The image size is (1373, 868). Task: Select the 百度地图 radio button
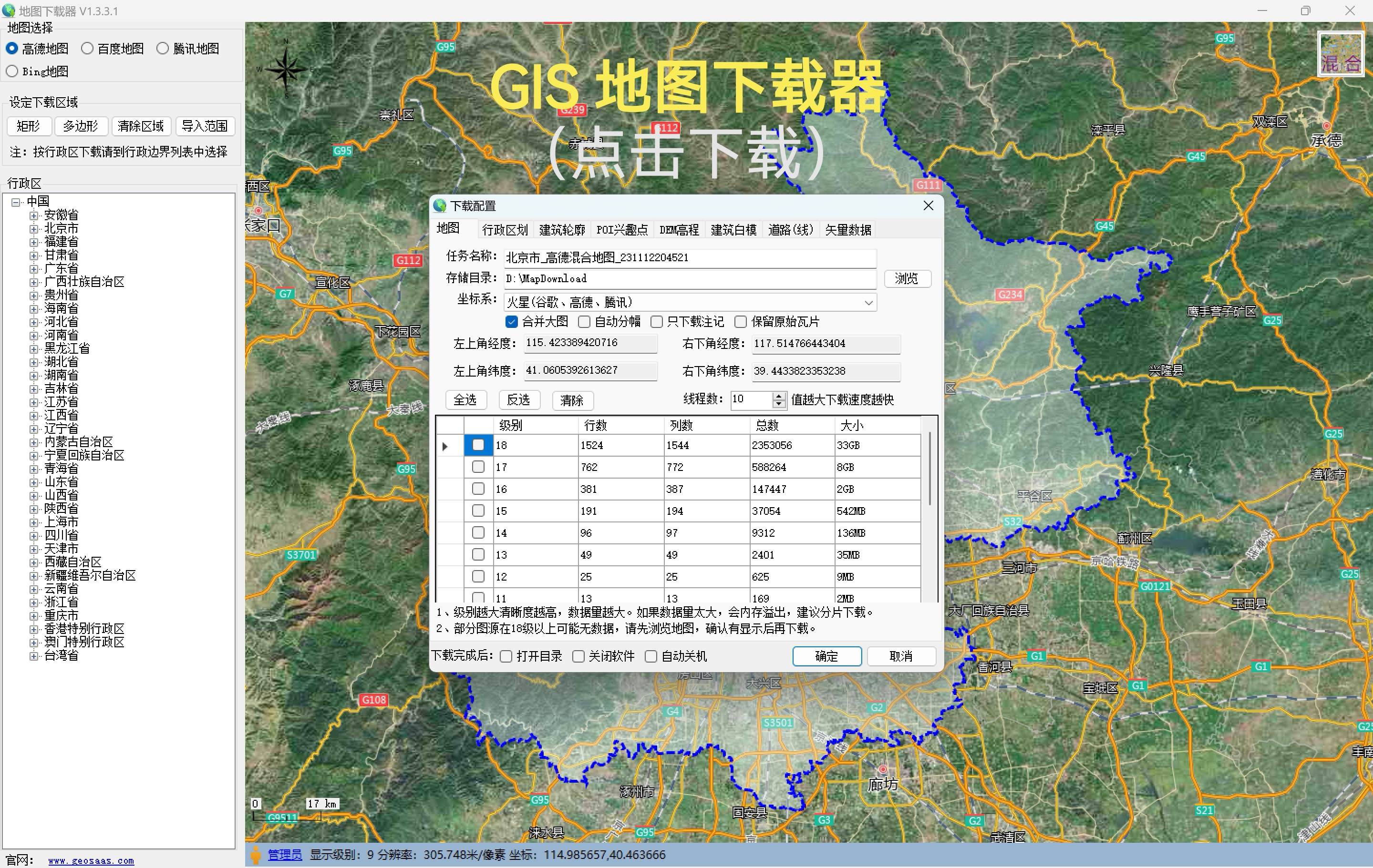pyautogui.click(x=87, y=49)
